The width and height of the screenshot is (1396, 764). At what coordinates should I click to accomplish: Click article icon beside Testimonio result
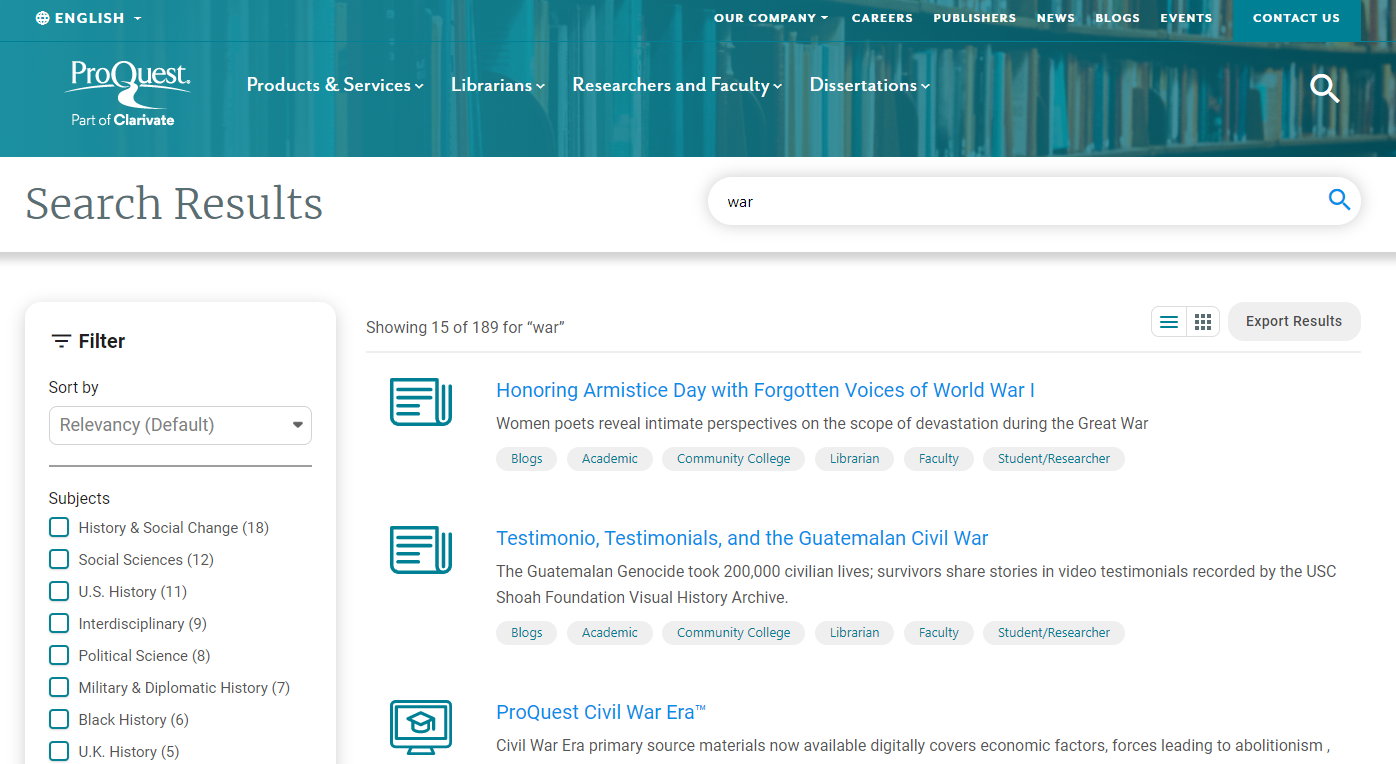[421, 549]
